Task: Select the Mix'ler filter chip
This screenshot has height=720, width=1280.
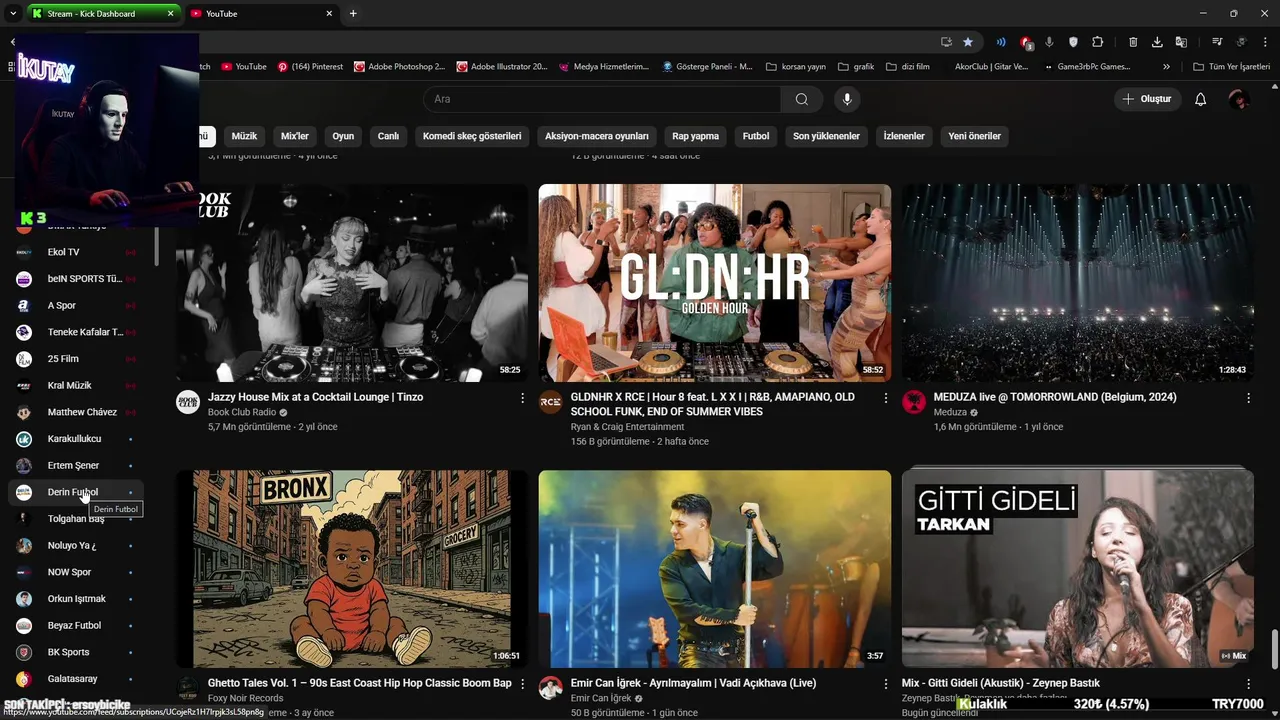Action: tap(295, 136)
